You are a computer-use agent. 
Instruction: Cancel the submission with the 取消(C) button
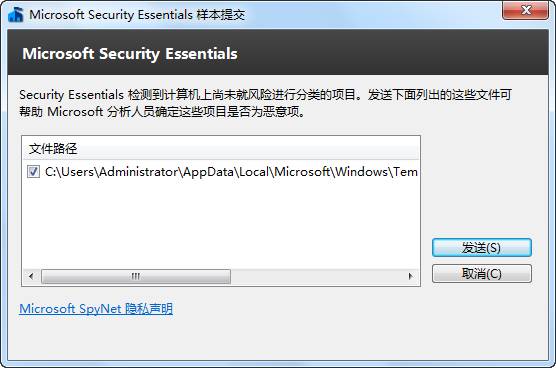[x=482, y=273]
